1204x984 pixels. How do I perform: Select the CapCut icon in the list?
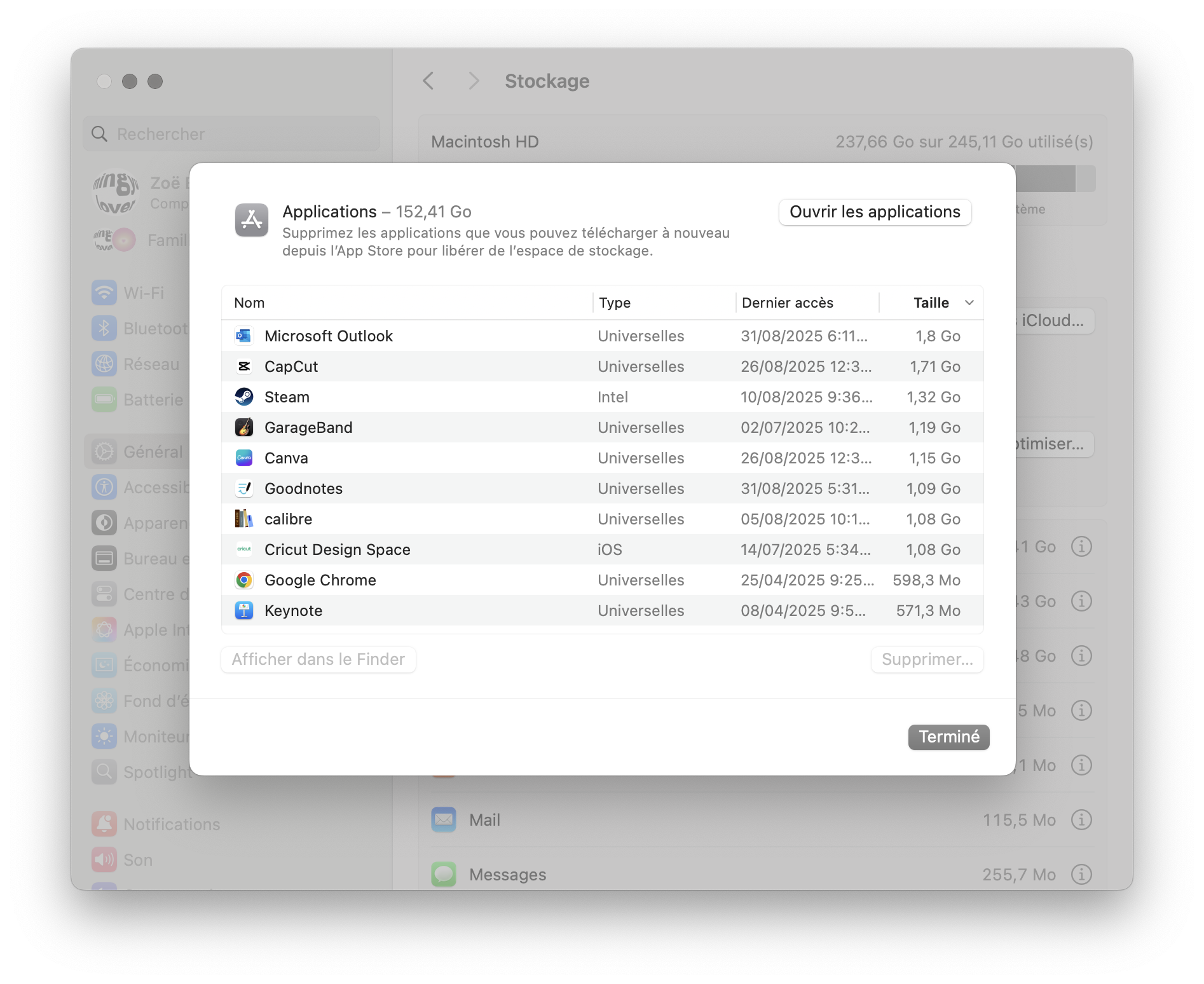(x=244, y=366)
